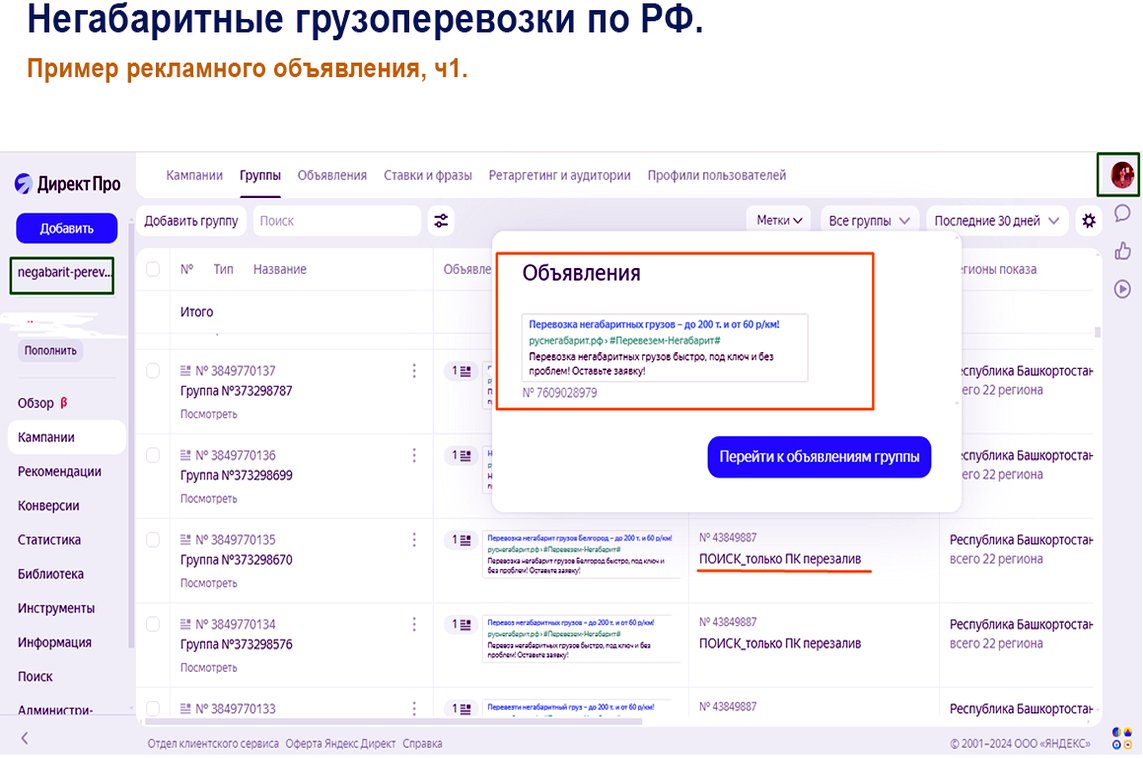Collapse the left sidebar arrow

[25, 738]
